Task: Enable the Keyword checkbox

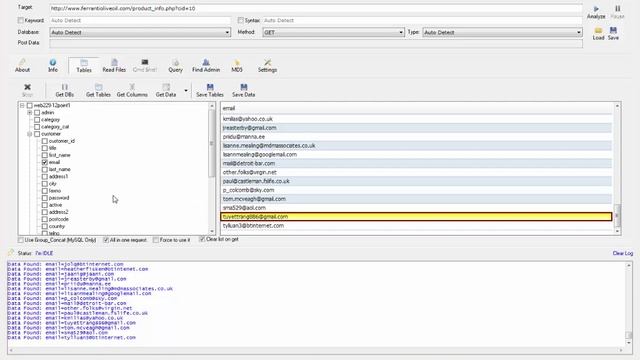Action: [20, 20]
